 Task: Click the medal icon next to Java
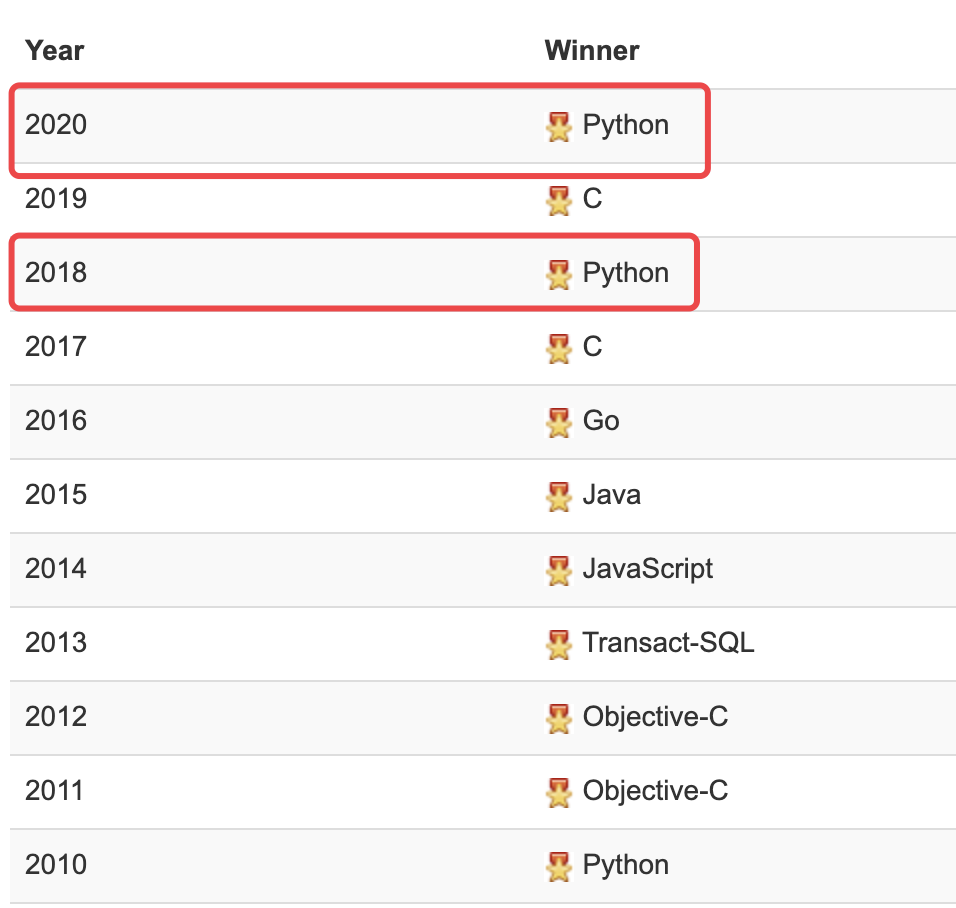tap(558, 496)
